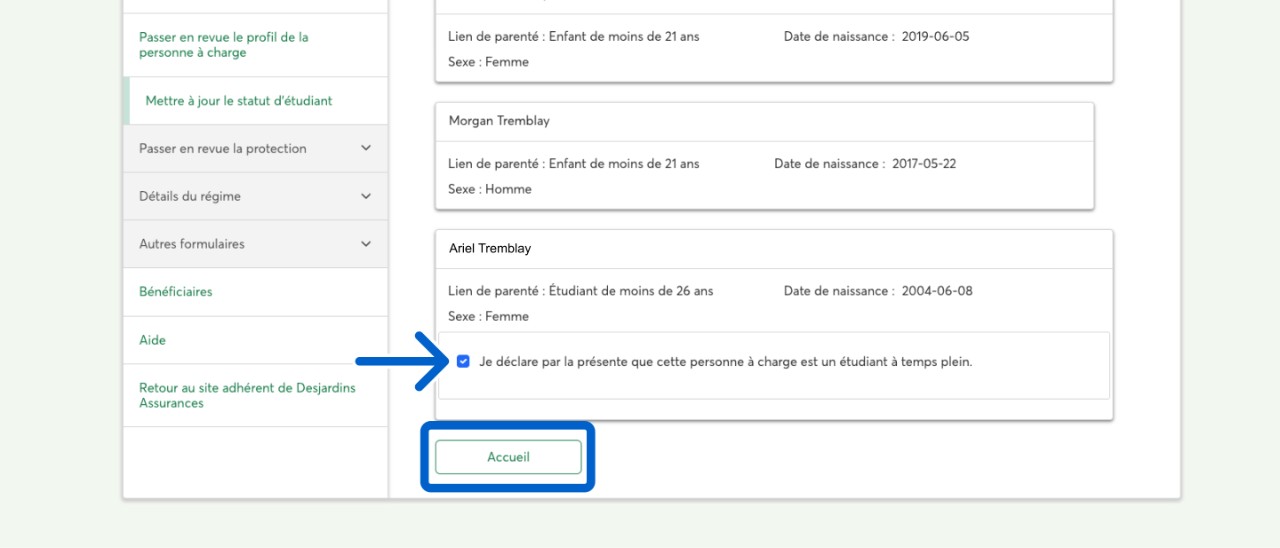
Task: Click the blue arrow pointing at the checkbox
Action: tap(404, 361)
